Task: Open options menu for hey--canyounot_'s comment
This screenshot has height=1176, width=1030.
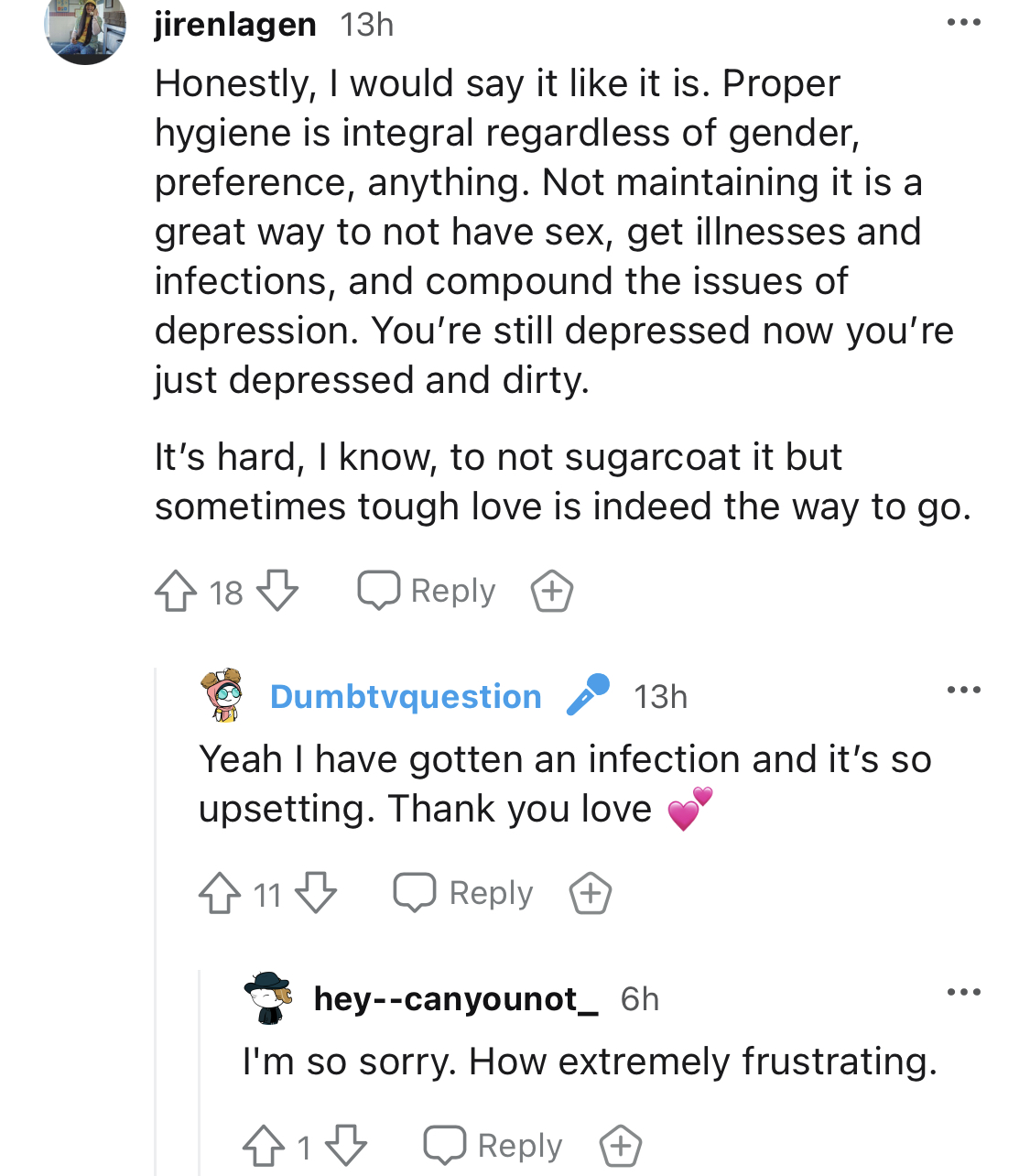Action: (x=963, y=992)
